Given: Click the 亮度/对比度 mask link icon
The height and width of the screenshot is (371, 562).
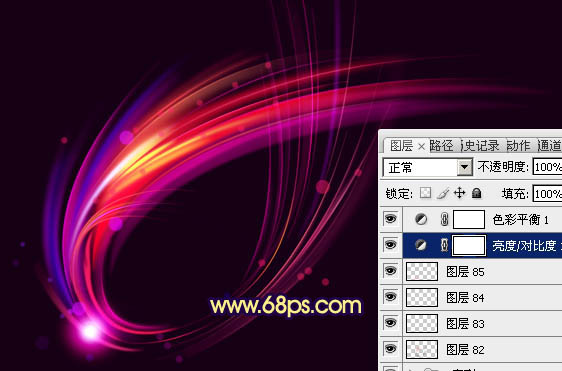Looking at the screenshot, I should [444, 245].
